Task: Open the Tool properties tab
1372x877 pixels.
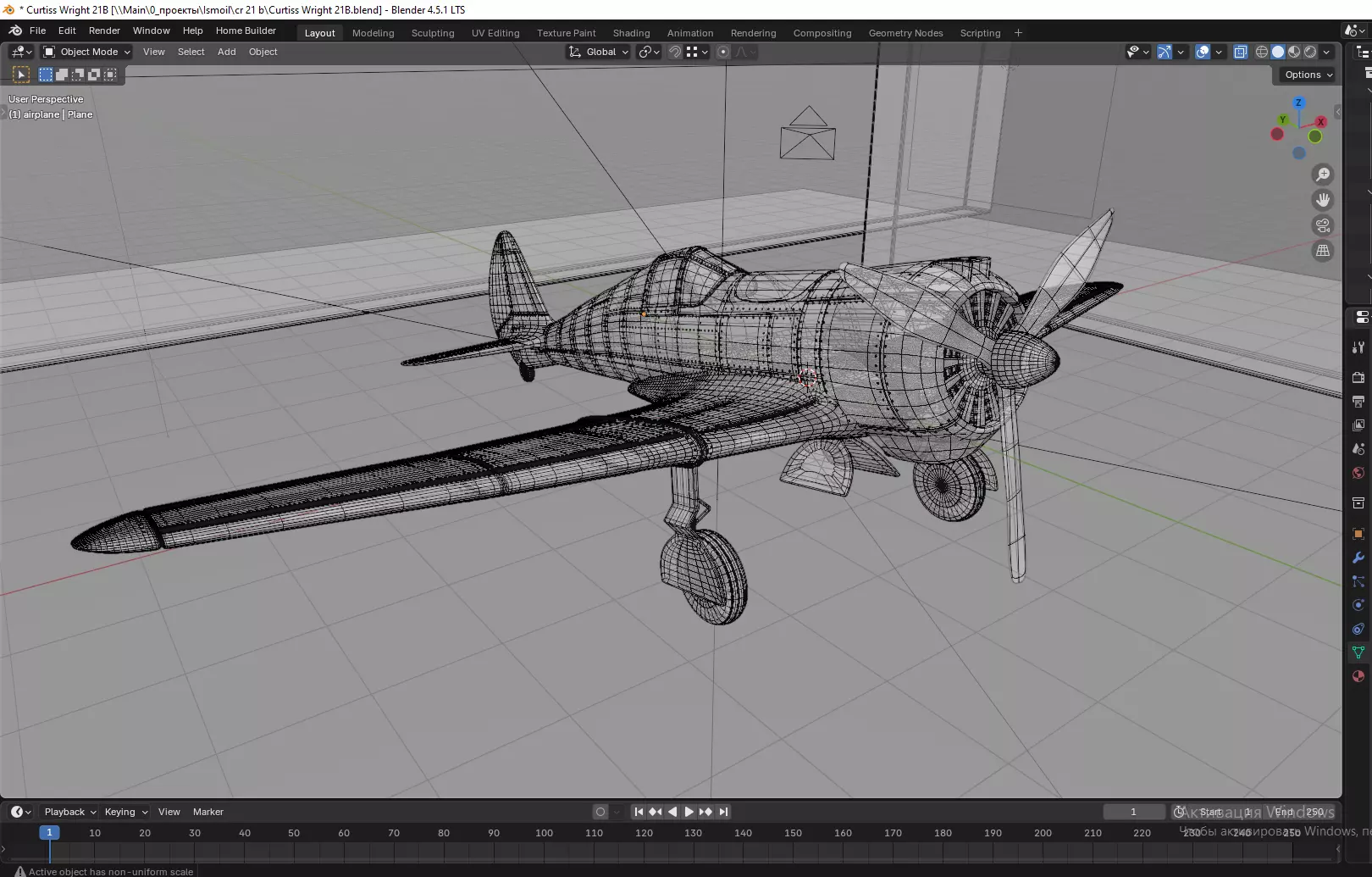Action: point(1358,347)
